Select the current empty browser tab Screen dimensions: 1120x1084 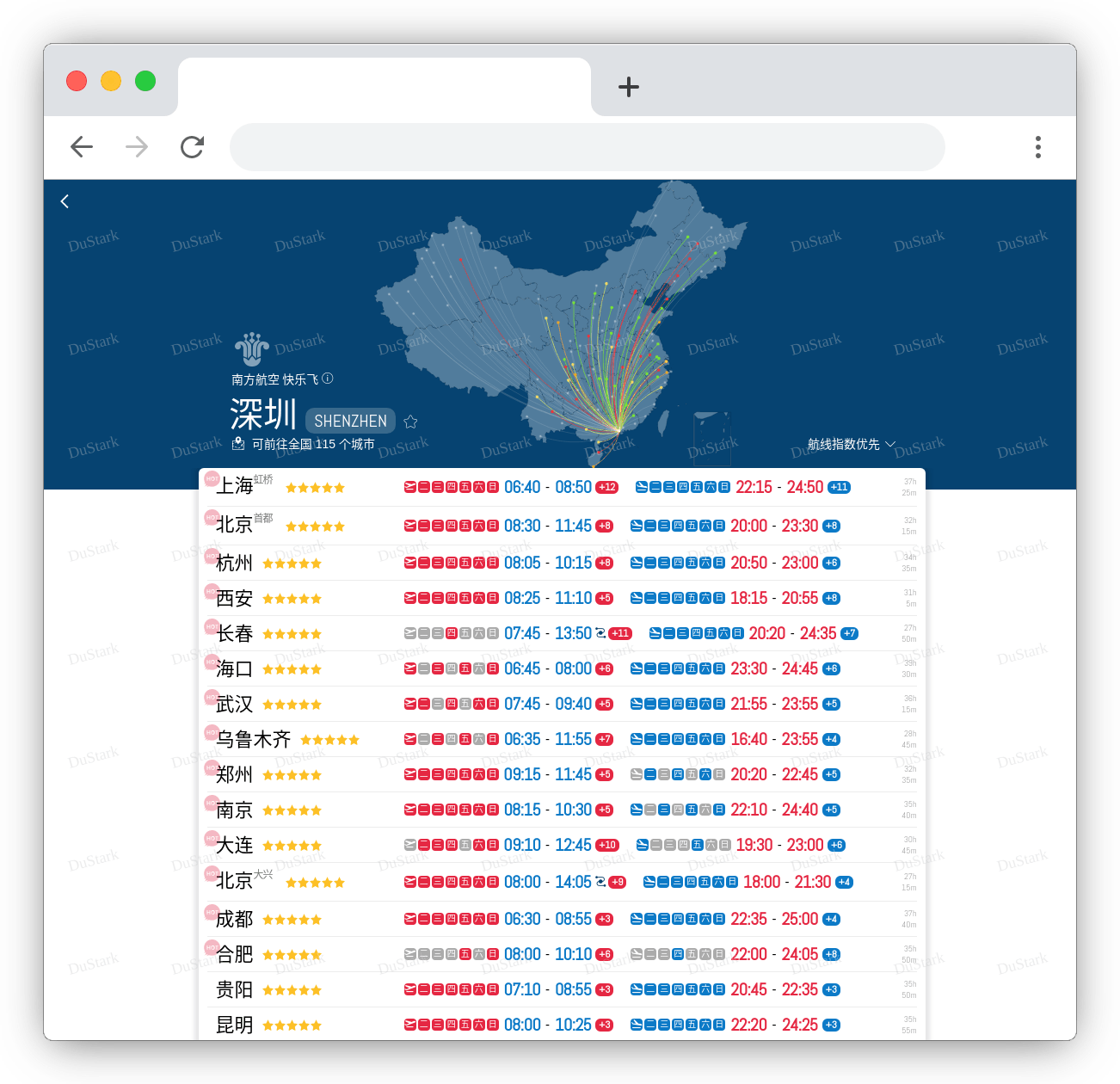pos(384,87)
